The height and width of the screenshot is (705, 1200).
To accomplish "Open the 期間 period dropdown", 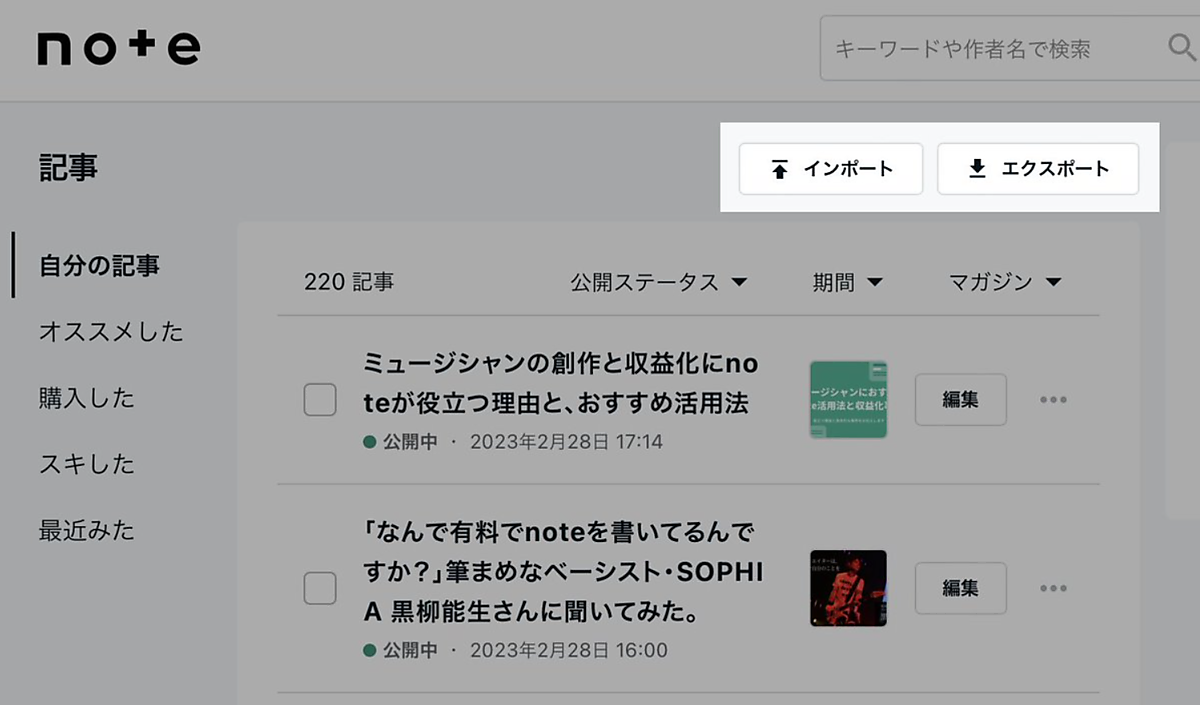I will point(848,282).
